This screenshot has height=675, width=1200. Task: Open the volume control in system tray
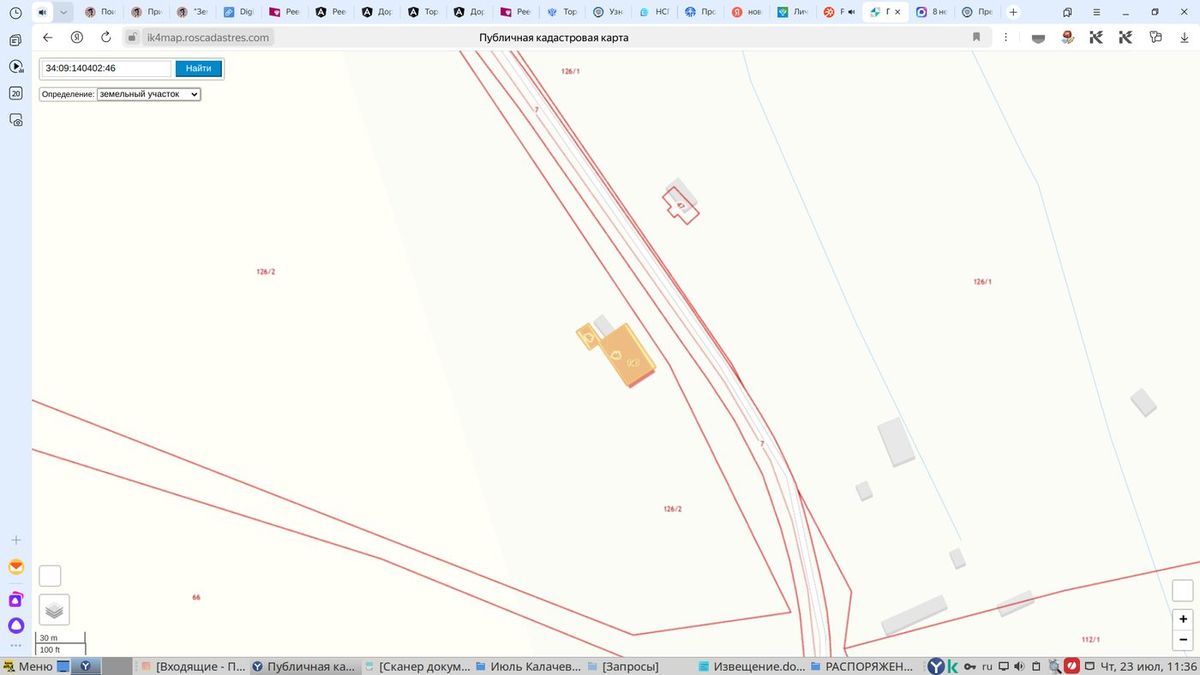coord(1019,666)
